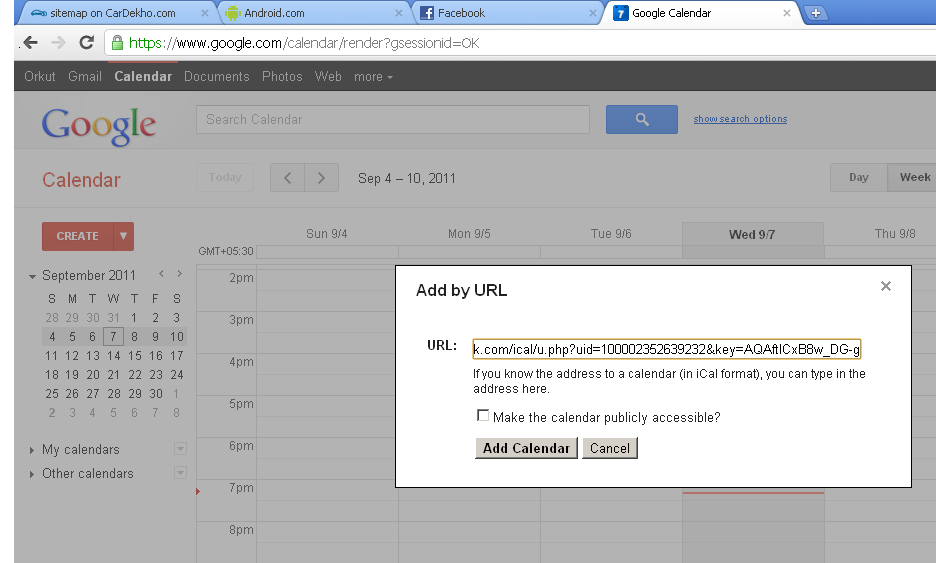Select day 10 in mini calendar
This screenshot has height=563, width=936.
point(176,337)
